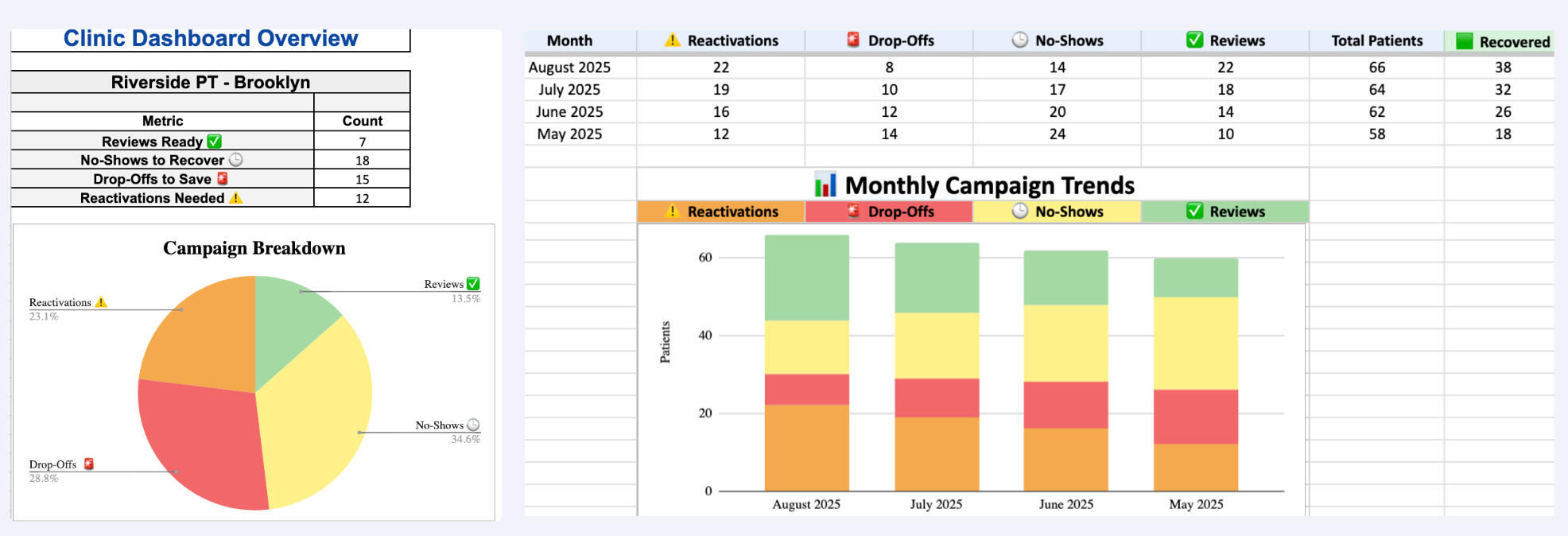
Task: Click the bar chart icon beside Monthly Campaign Trends
Action: (x=825, y=185)
